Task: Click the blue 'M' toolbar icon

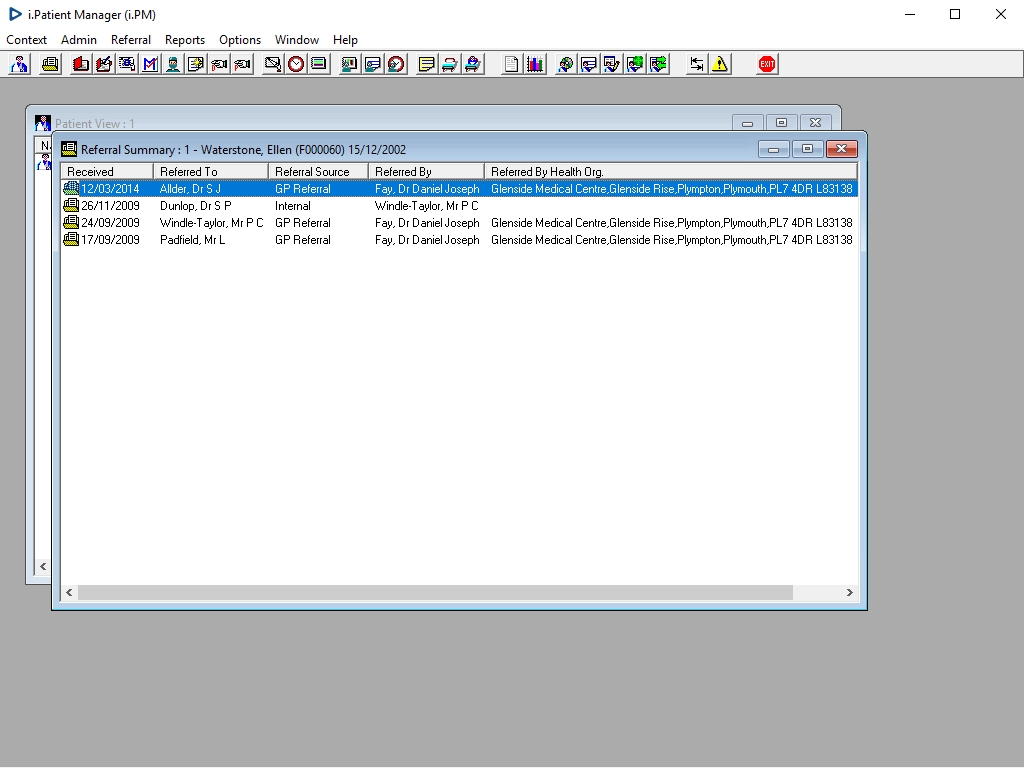Action: [x=150, y=64]
